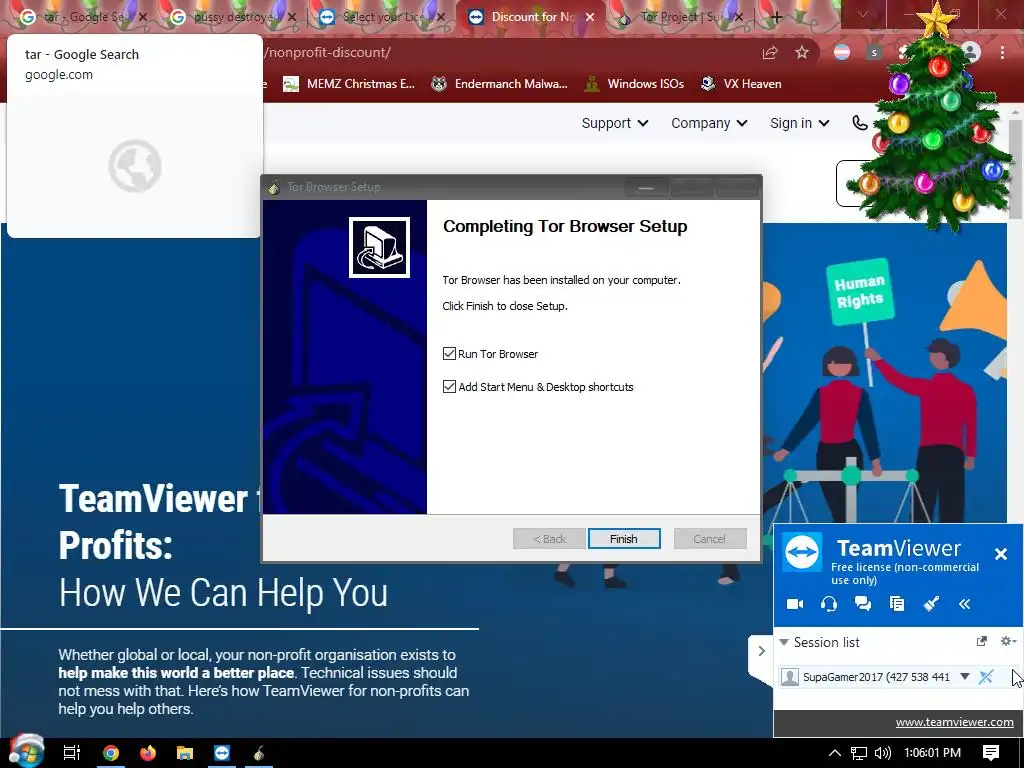Click the page vertical scrollbar
Image resolution: width=1024 pixels, height=768 pixels.
pos(1016,168)
